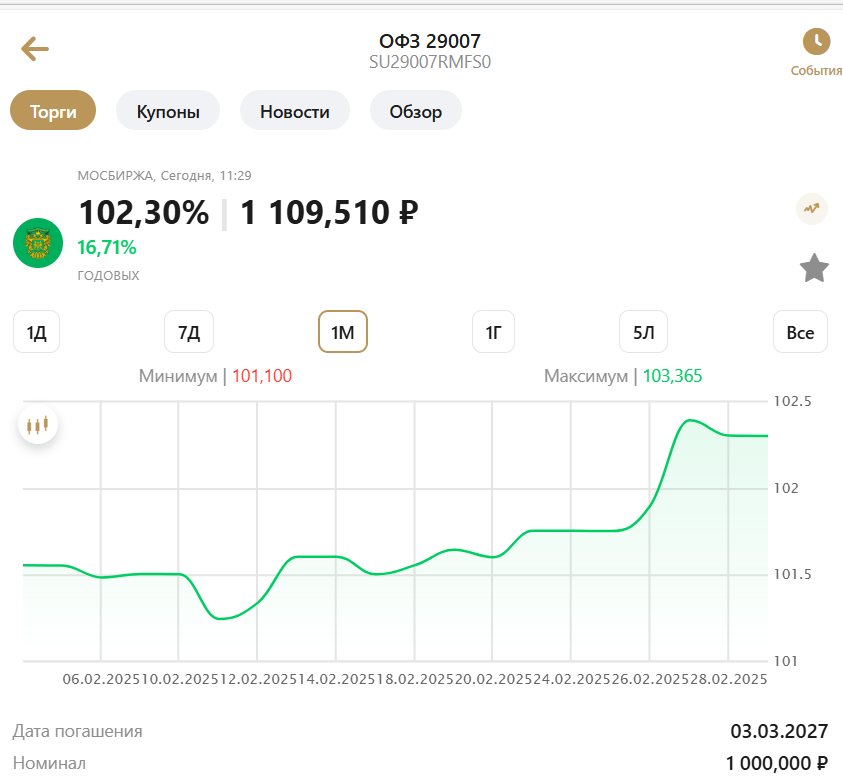Select the 1М chart period
This screenshot has height=783, width=843.
tap(343, 332)
